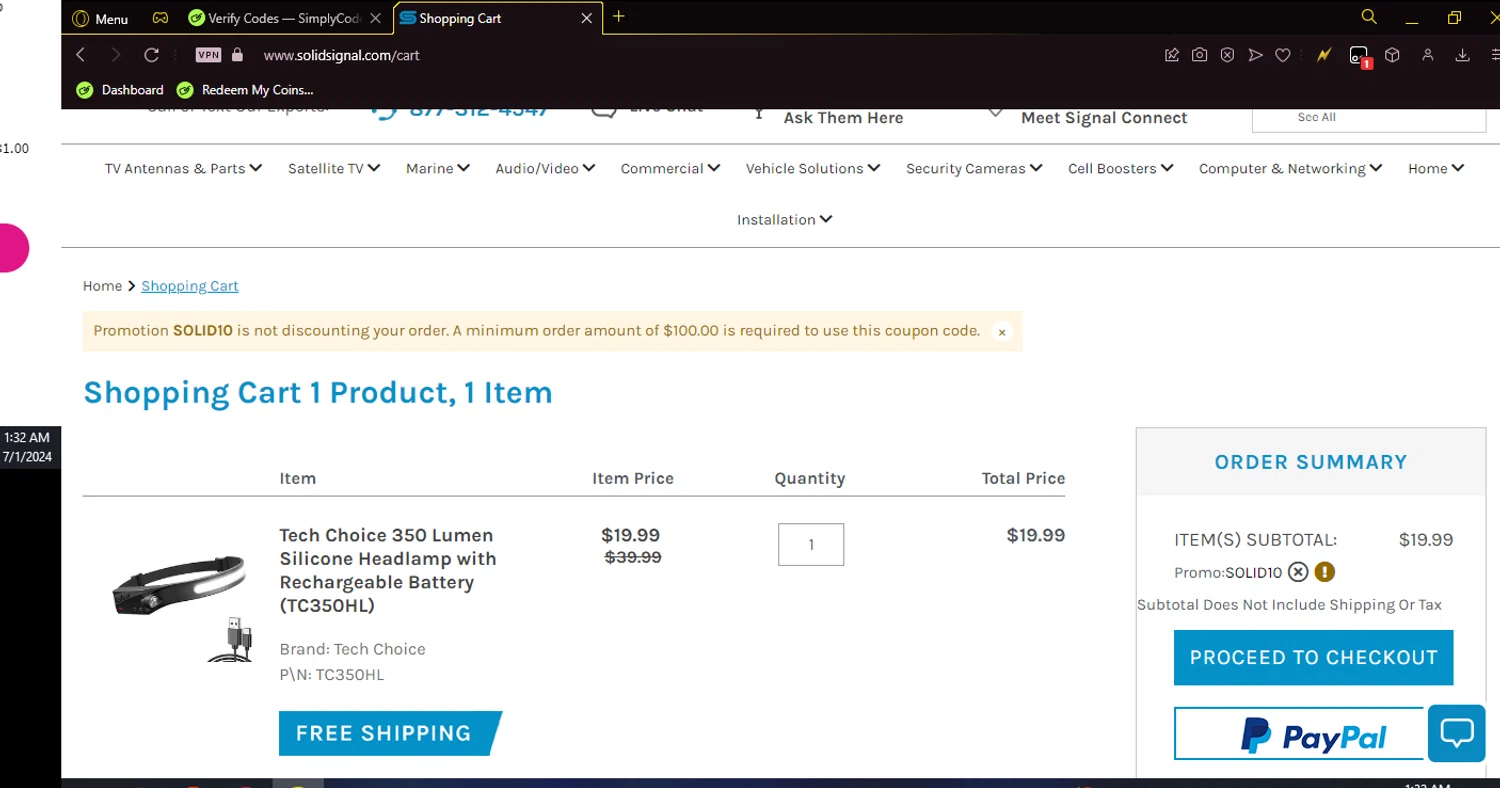Take a snapshot with the camera icon
This screenshot has width=1500, height=788.
(x=1199, y=55)
